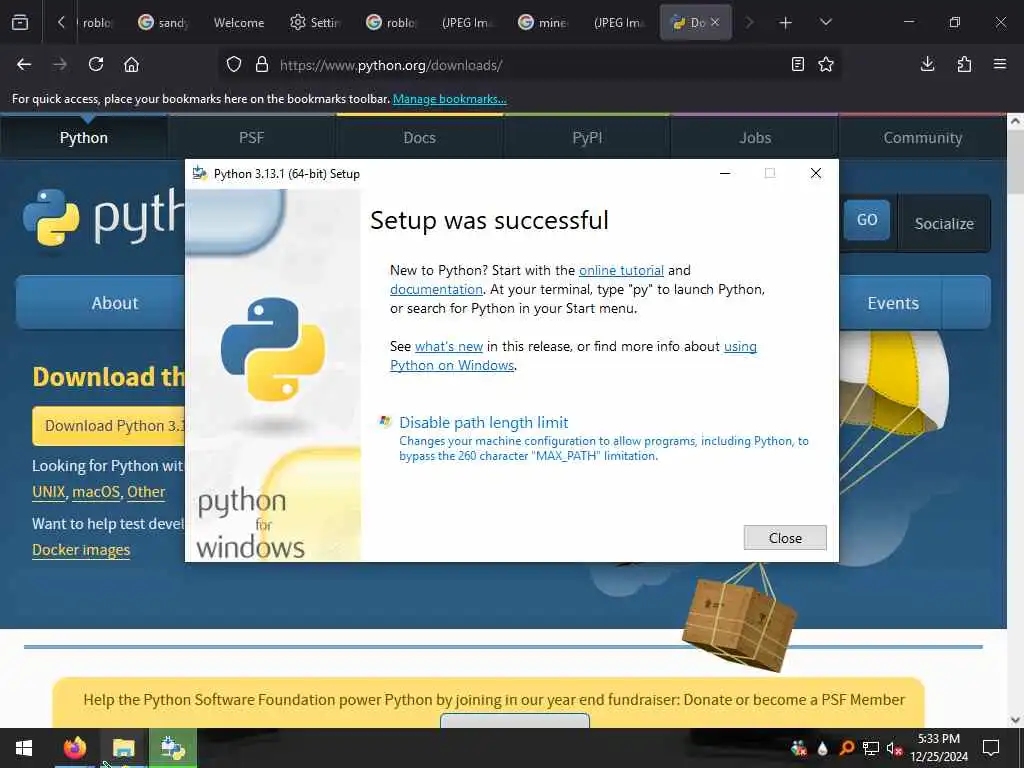Click the GO search button

point(867,220)
